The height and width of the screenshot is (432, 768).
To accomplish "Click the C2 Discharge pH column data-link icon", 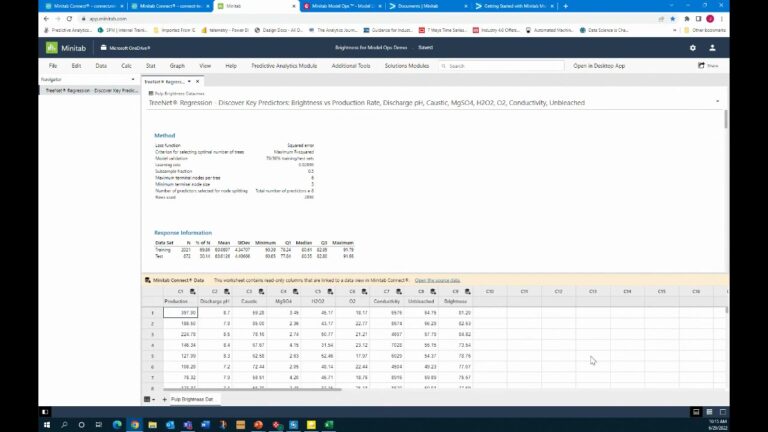I will click(x=227, y=291).
